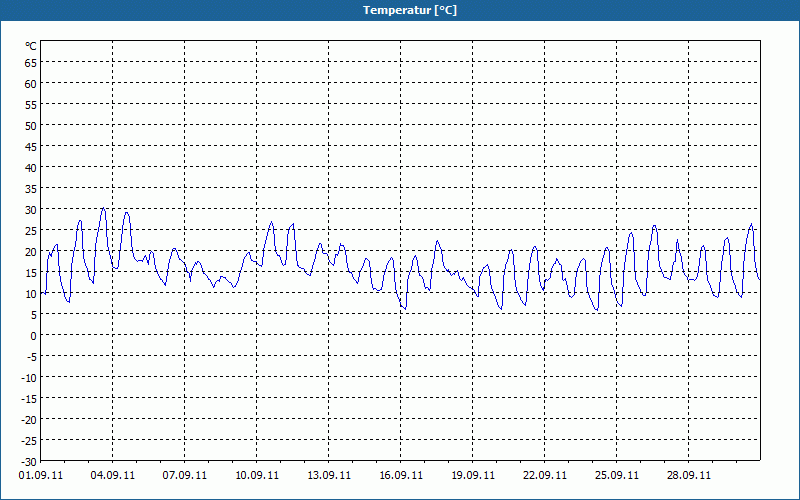Click the 65 y-axis label
This screenshot has height=500, width=800.
tap(31, 63)
